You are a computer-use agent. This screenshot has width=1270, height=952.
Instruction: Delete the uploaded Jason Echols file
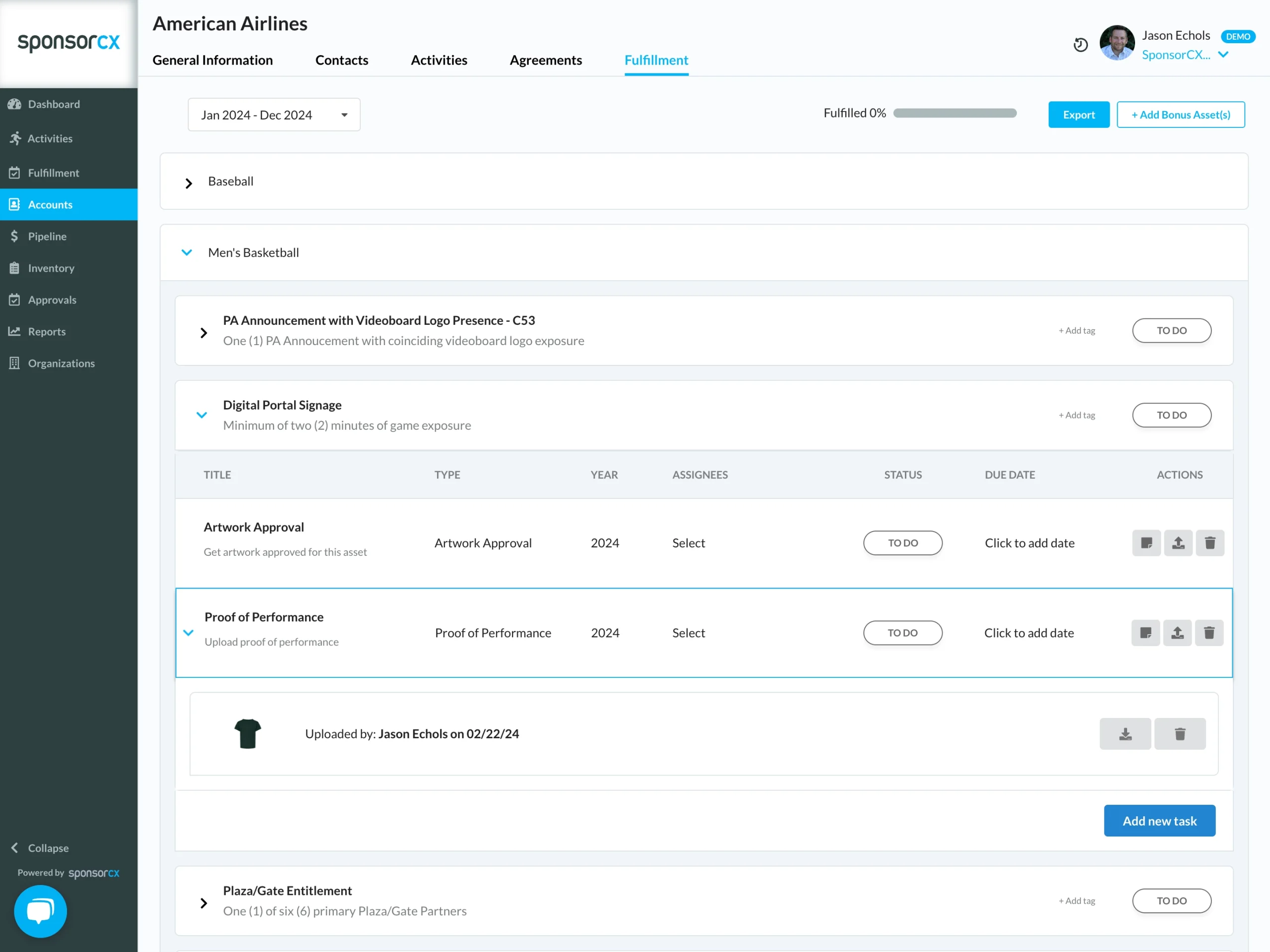coord(1180,734)
